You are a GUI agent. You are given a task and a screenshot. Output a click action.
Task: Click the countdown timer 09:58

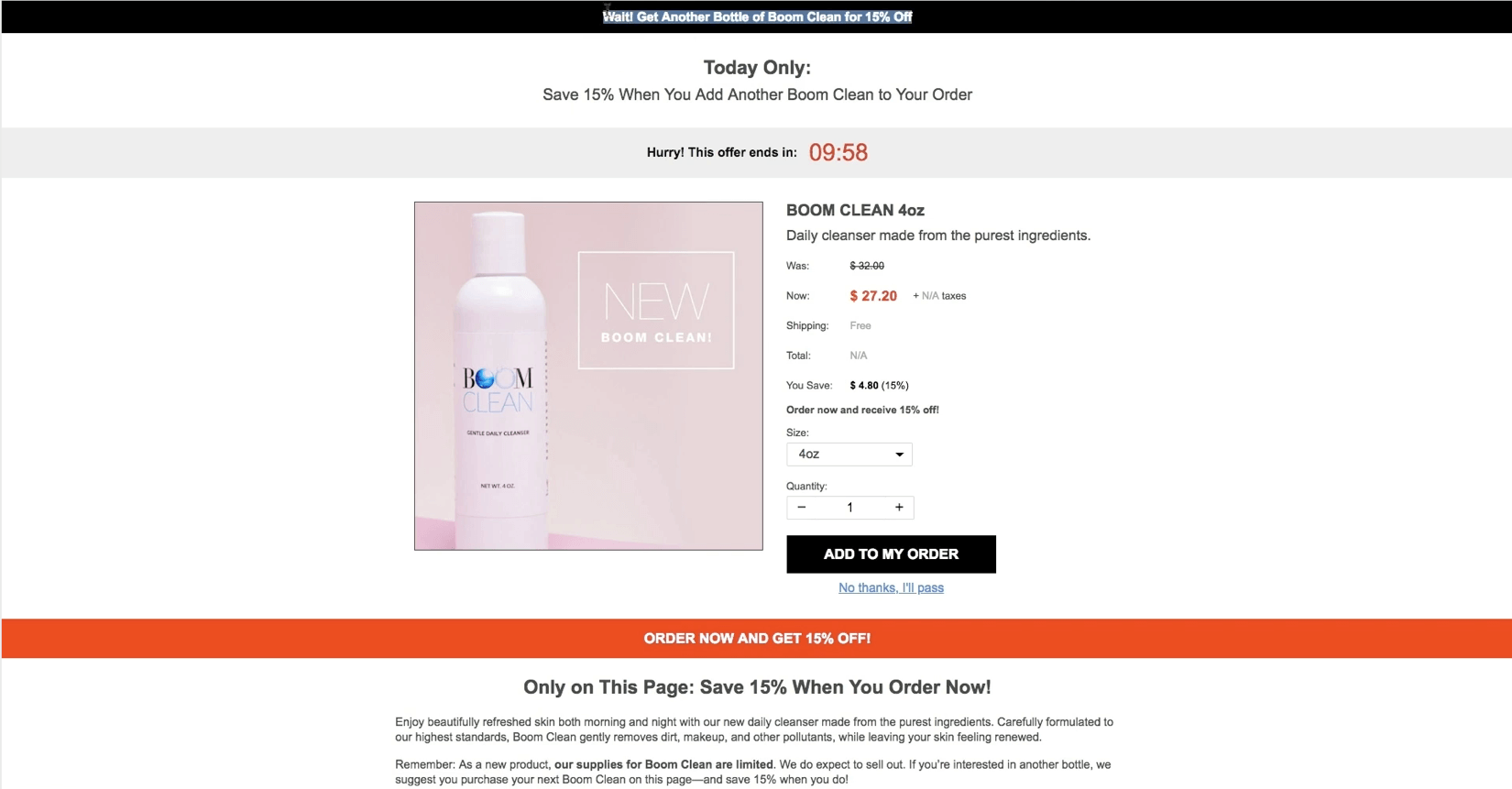pyautogui.click(x=838, y=153)
